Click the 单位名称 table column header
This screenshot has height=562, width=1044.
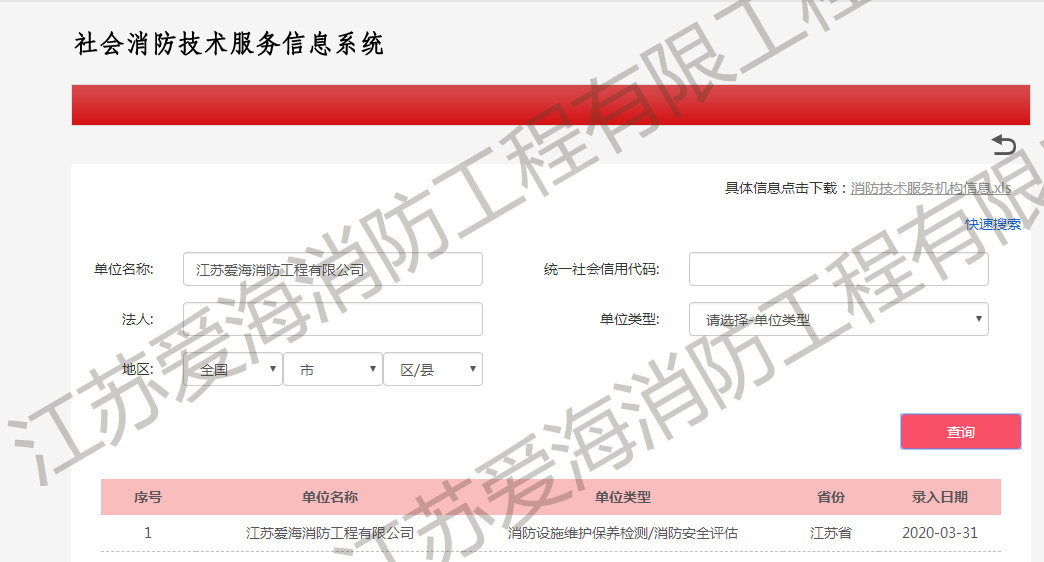click(x=330, y=497)
